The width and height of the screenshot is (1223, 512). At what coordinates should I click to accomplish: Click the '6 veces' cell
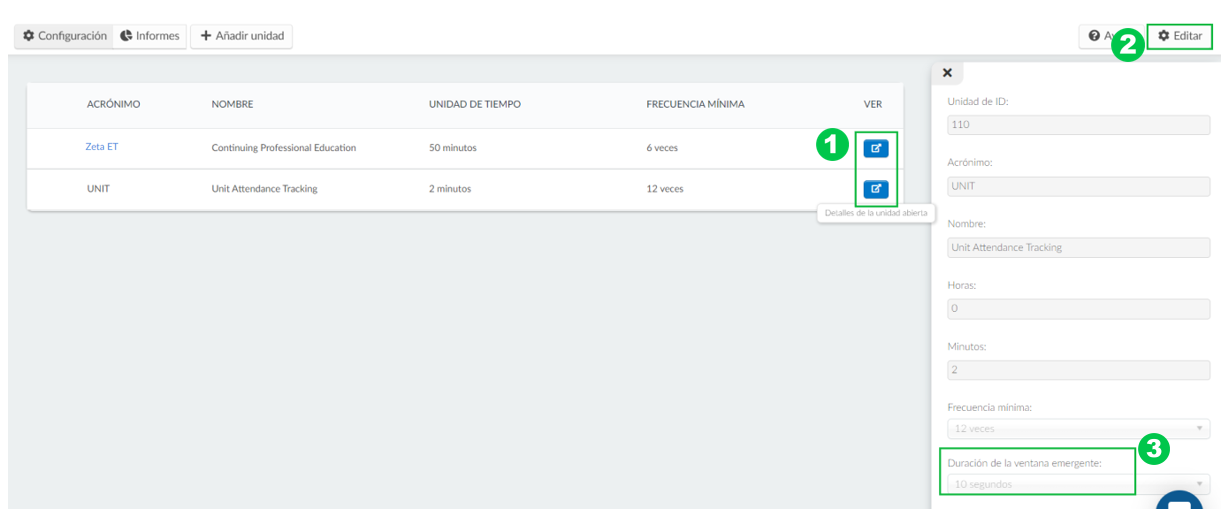coord(662,148)
